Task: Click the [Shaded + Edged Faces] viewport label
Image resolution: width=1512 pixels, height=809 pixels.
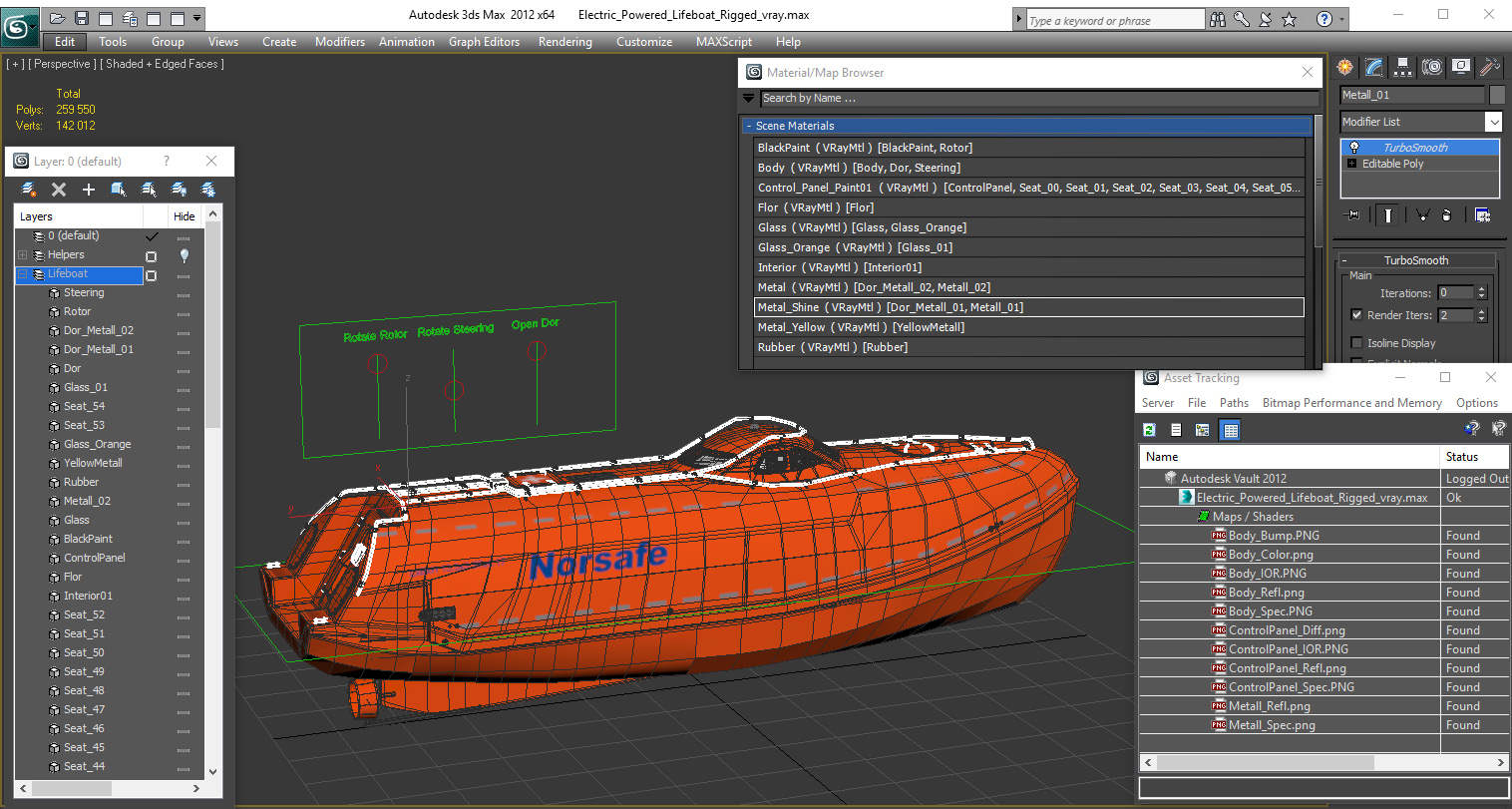Action: 162,64
